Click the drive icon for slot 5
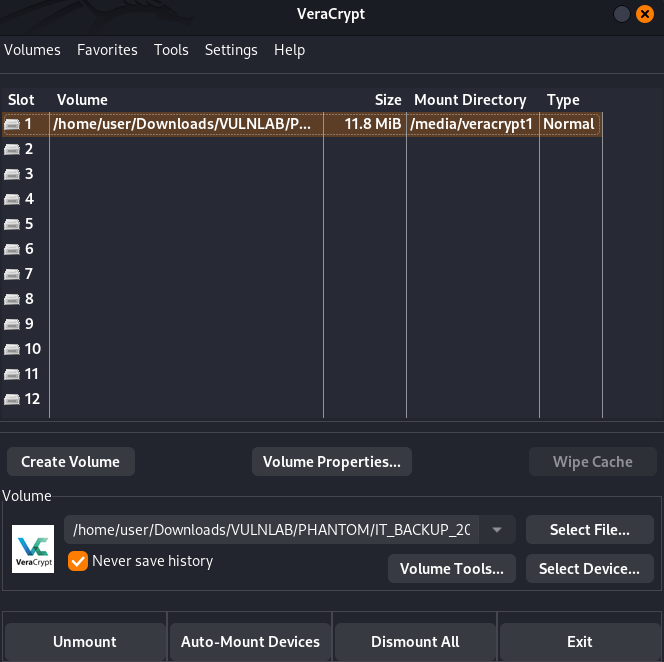Image resolution: width=664 pixels, height=662 pixels. pyautogui.click(x=12, y=224)
